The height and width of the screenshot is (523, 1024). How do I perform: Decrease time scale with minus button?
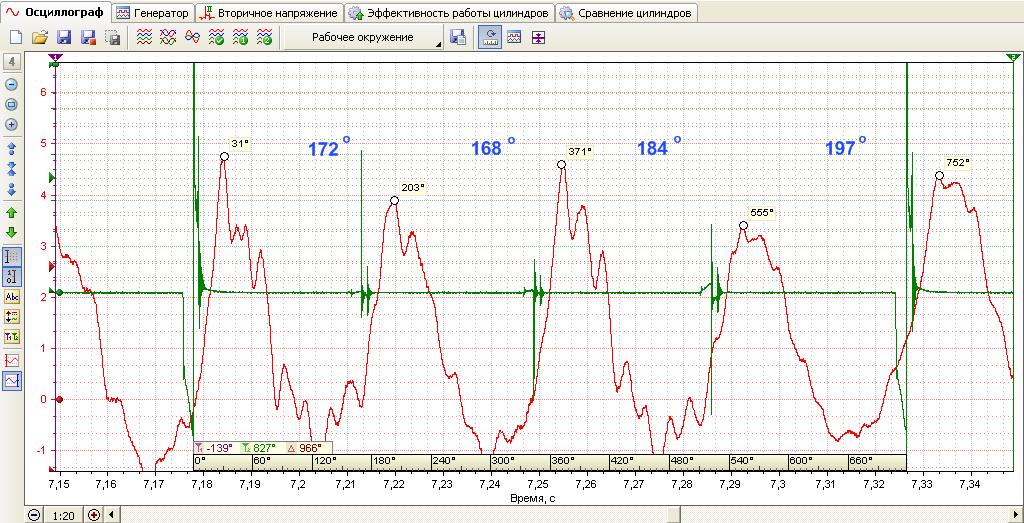click(35, 515)
